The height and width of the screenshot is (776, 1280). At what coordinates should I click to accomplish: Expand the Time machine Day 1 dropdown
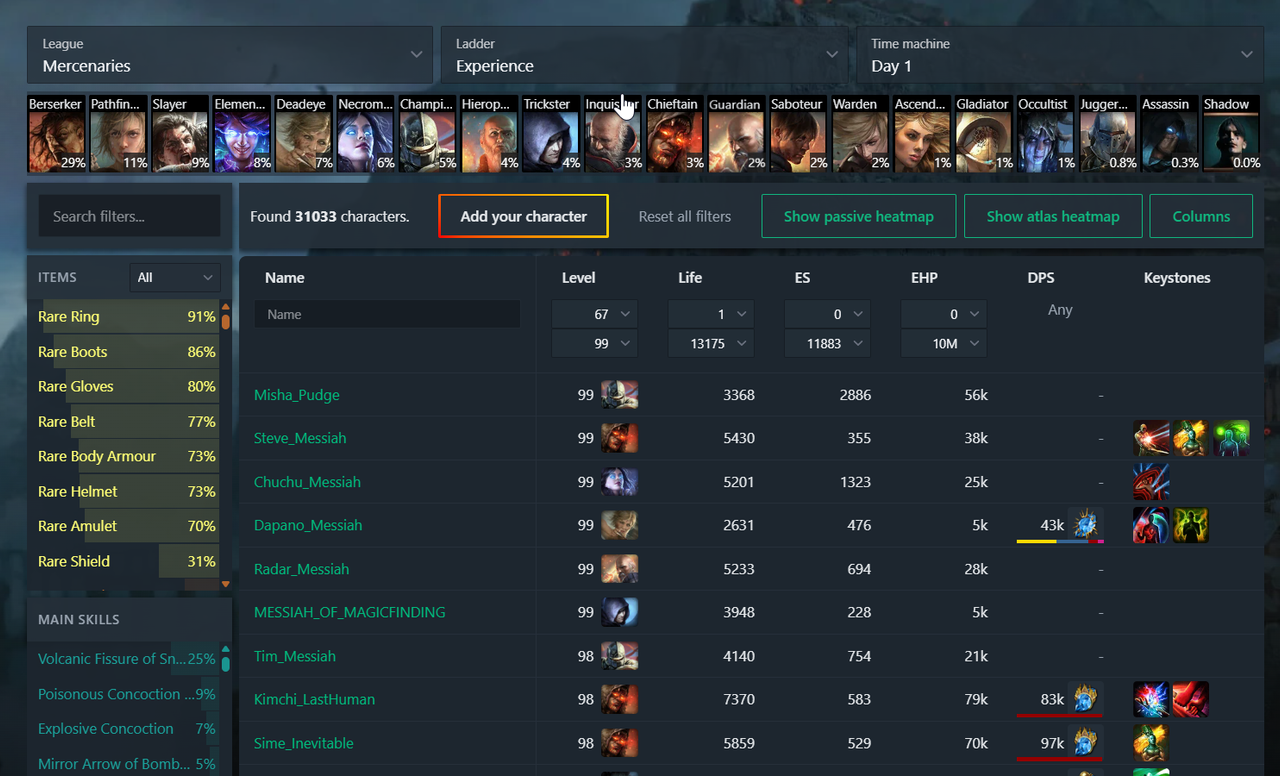coord(1058,55)
